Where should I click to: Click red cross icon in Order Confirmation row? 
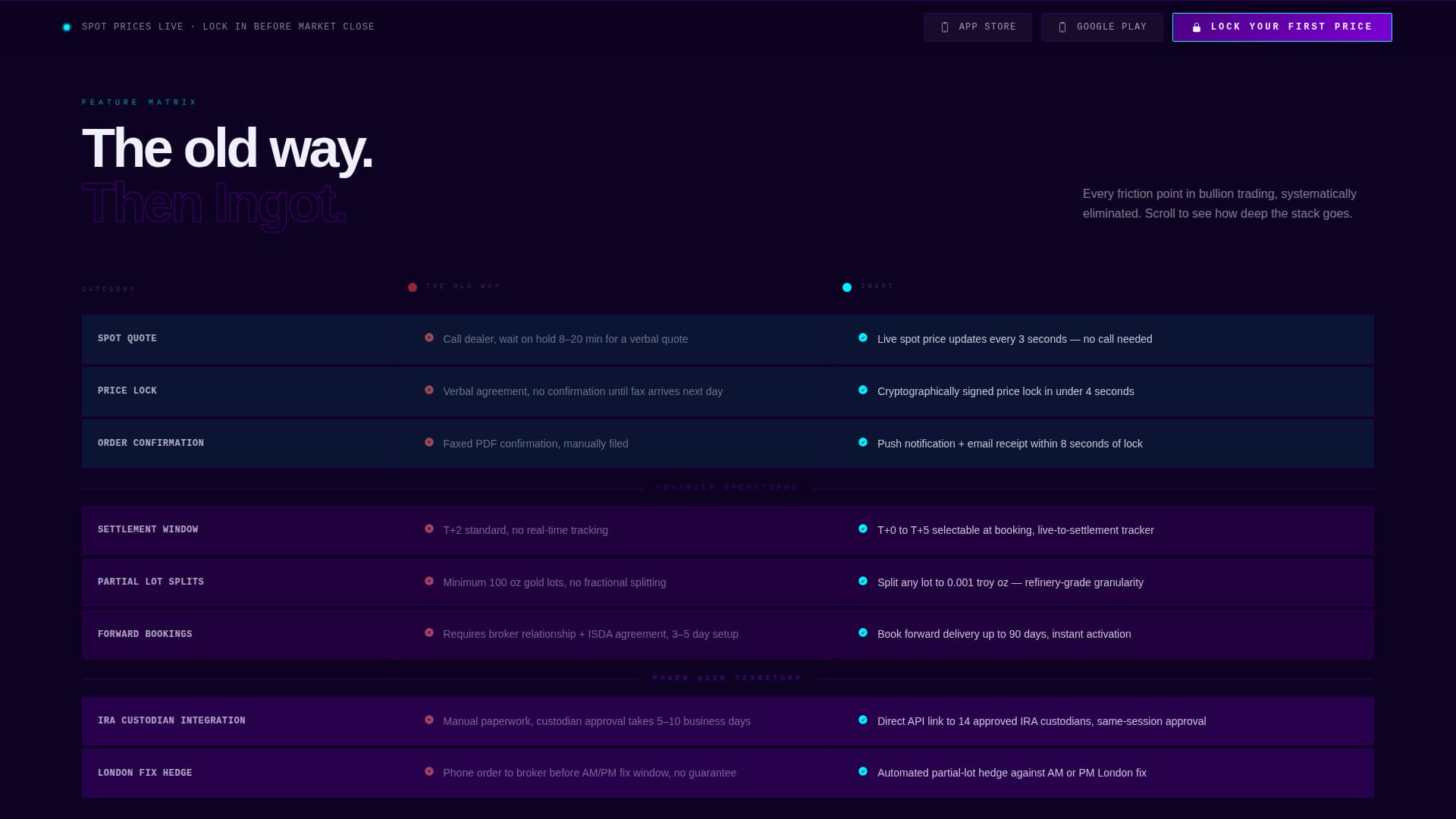pyautogui.click(x=429, y=442)
